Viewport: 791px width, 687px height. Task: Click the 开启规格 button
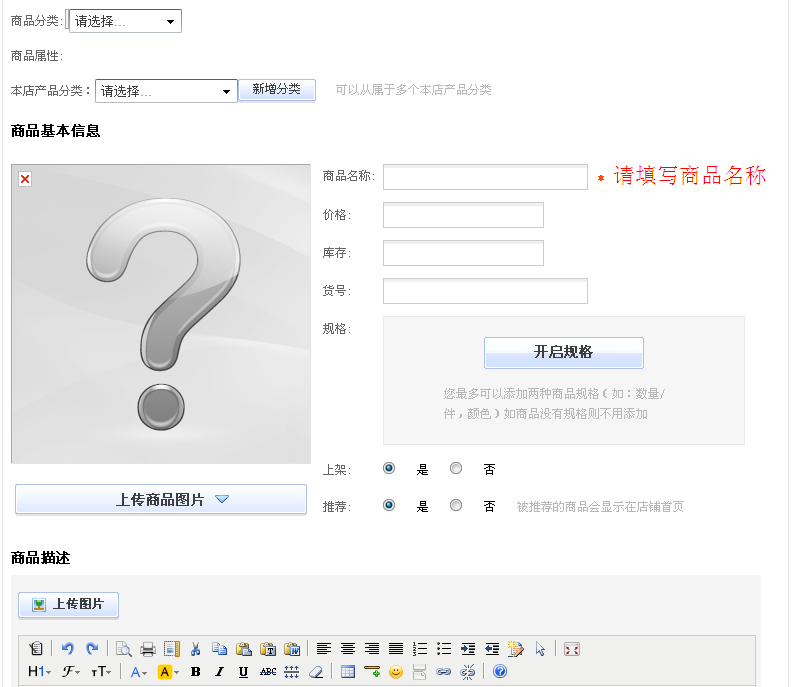point(563,352)
